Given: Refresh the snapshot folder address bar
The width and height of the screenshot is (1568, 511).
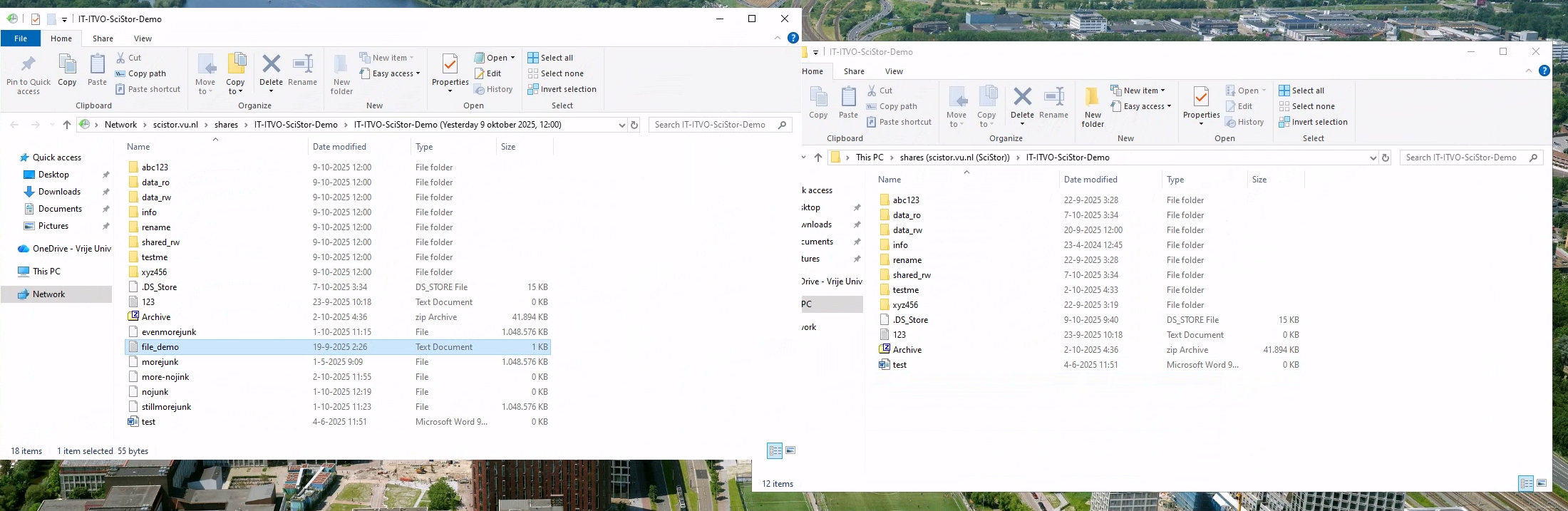Looking at the screenshot, I should pyautogui.click(x=634, y=125).
